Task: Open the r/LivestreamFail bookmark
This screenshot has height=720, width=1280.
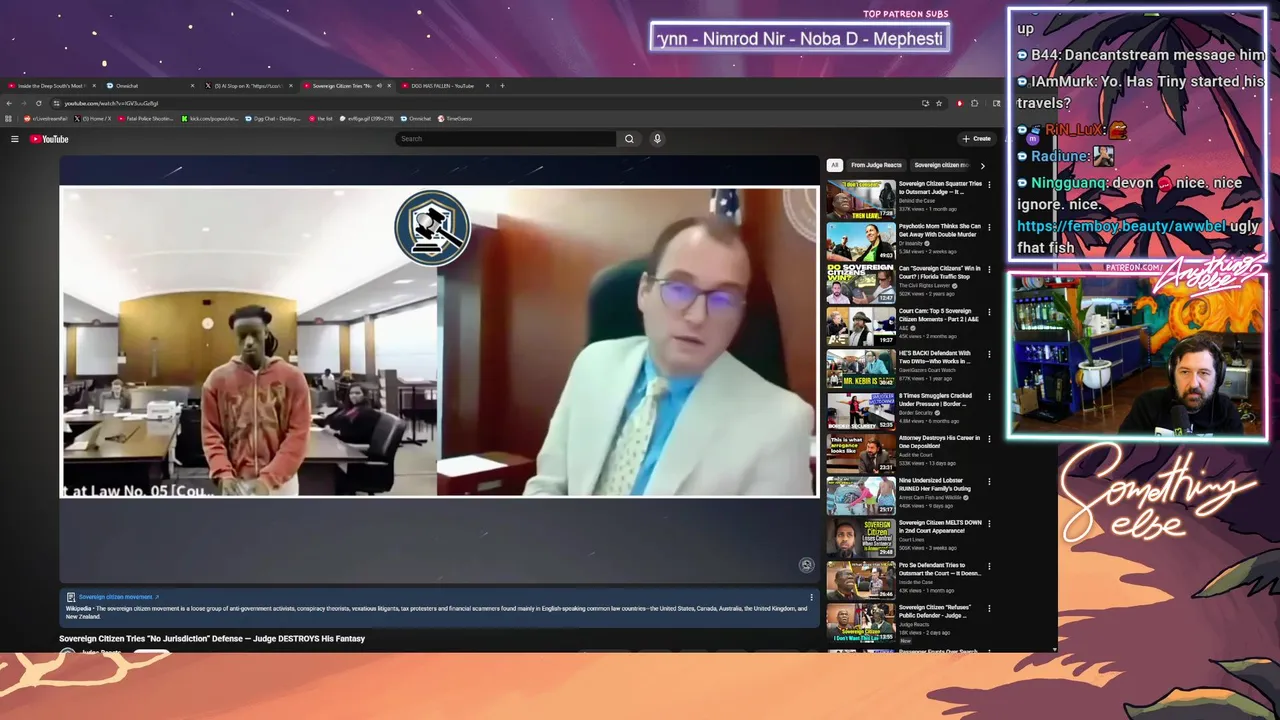Action: (45, 118)
